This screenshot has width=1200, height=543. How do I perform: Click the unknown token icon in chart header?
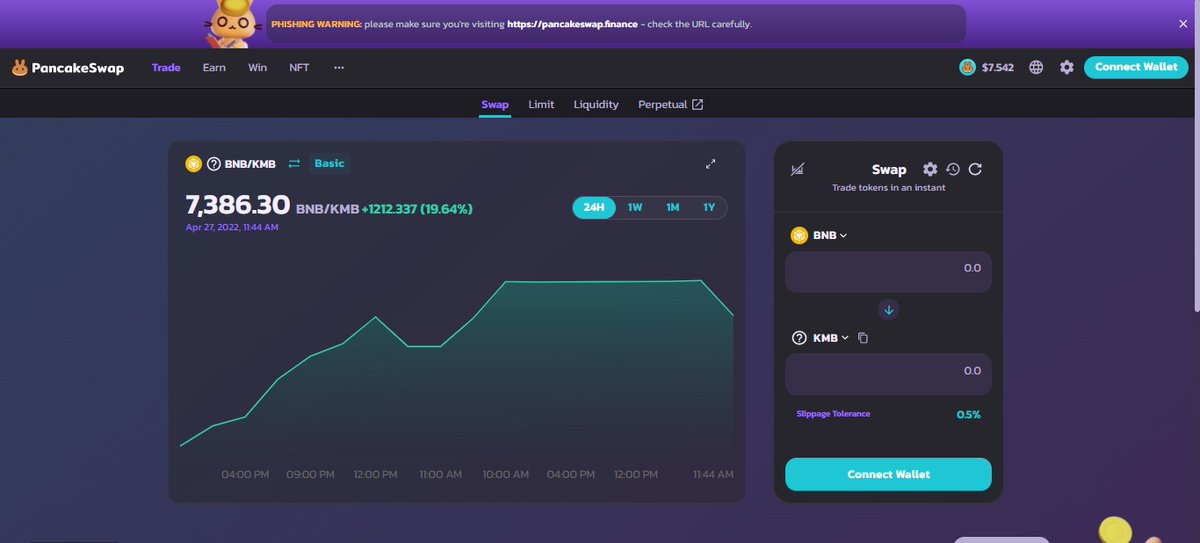pyautogui.click(x=213, y=163)
